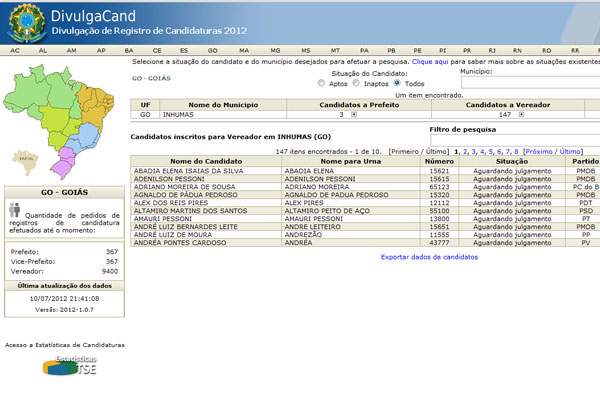Open the AL state menu
600x402 pixels.
43,50
